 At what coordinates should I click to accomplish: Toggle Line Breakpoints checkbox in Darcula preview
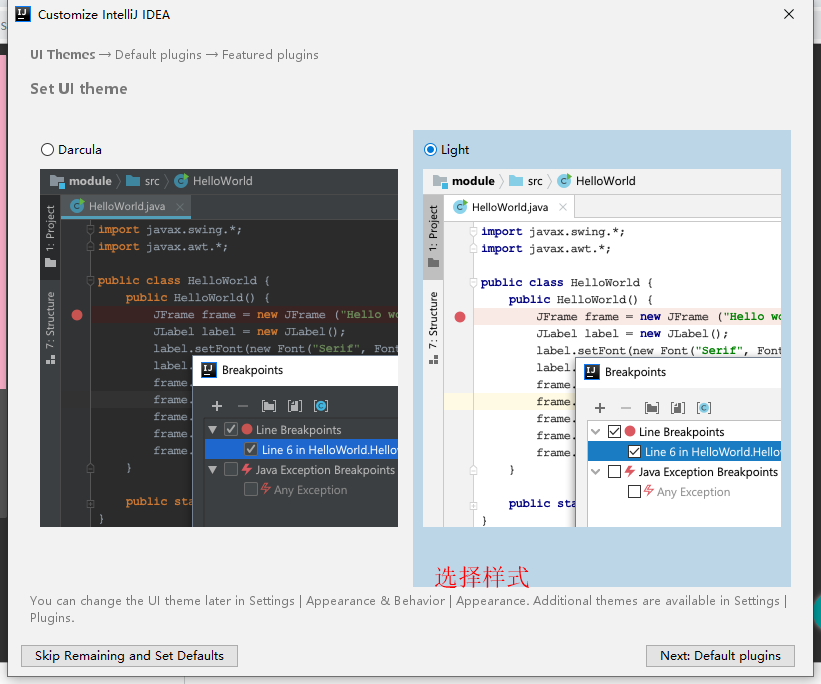pos(231,429)
